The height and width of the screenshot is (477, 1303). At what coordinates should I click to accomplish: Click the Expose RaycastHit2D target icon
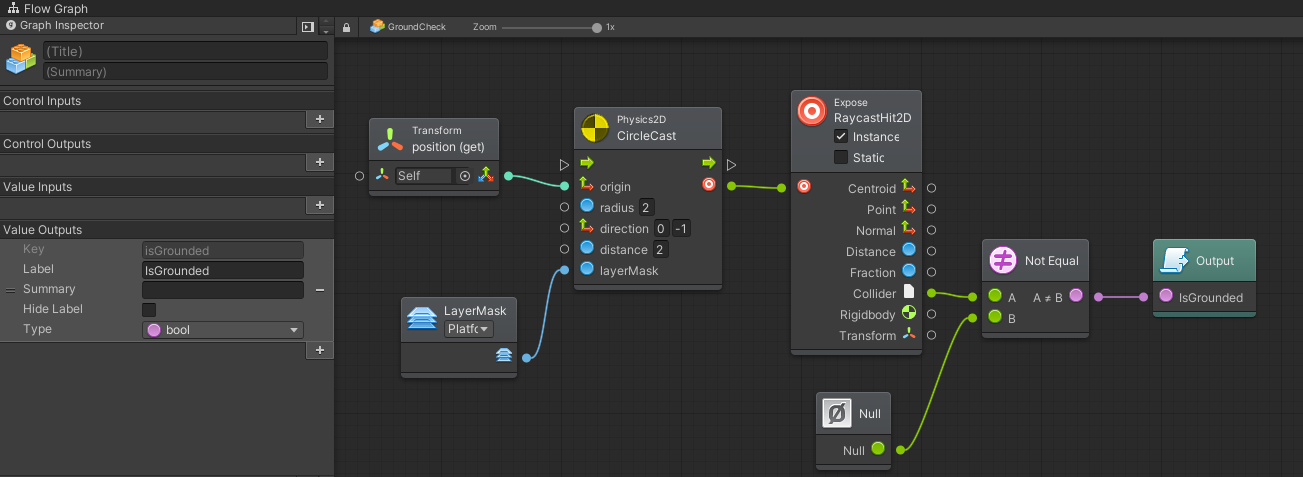[x=811, y=110]
